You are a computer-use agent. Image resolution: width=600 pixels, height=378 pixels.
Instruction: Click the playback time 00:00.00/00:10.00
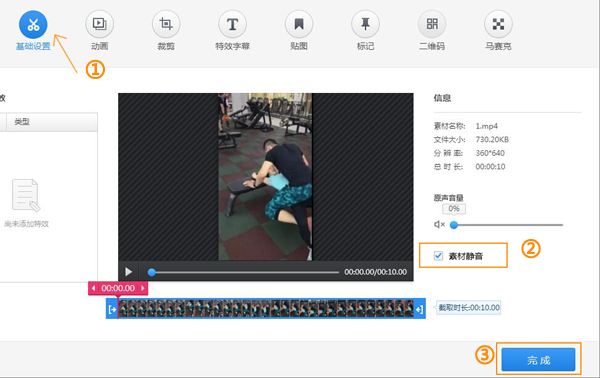point(375,272)
